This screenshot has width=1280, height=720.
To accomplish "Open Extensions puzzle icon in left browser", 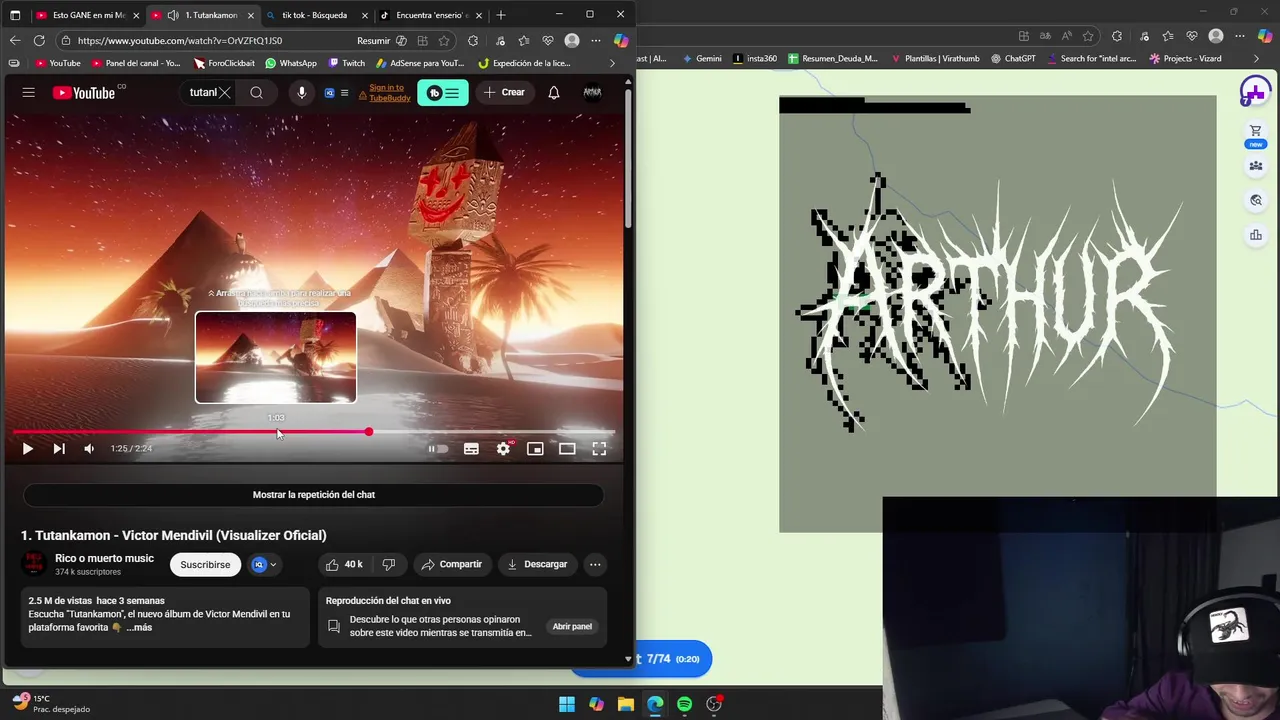I will click(x=473, y=41).
